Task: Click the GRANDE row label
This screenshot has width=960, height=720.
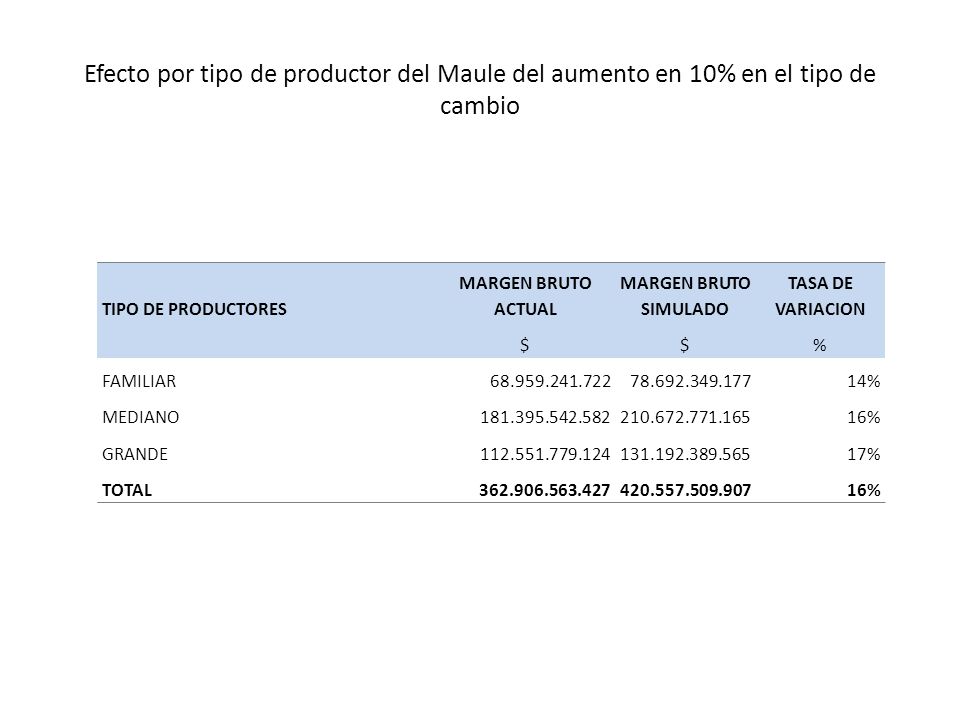Action: (135, 454)
